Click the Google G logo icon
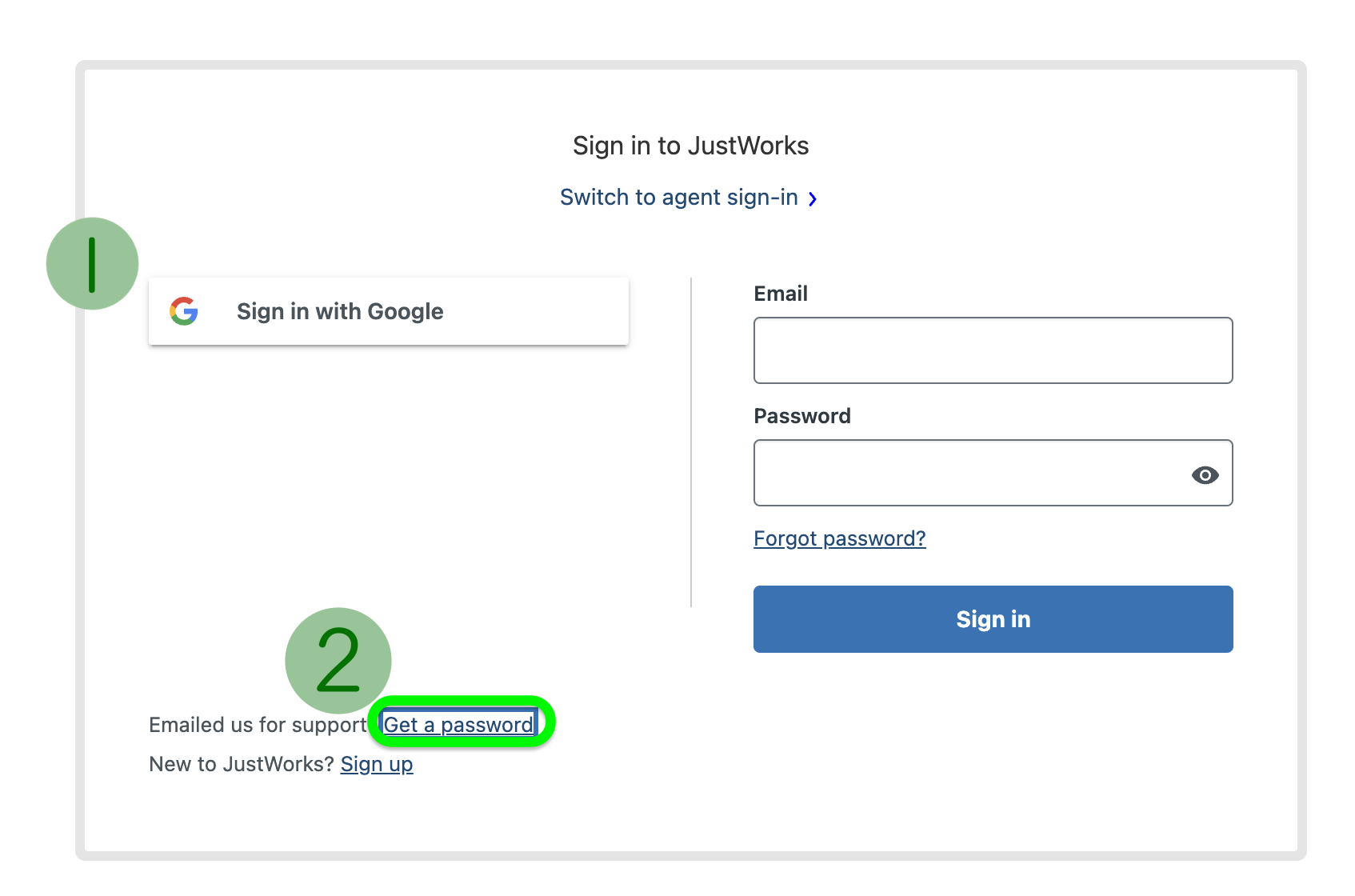Viewport: 1355px width, 896px height. (x=184, y=311)
